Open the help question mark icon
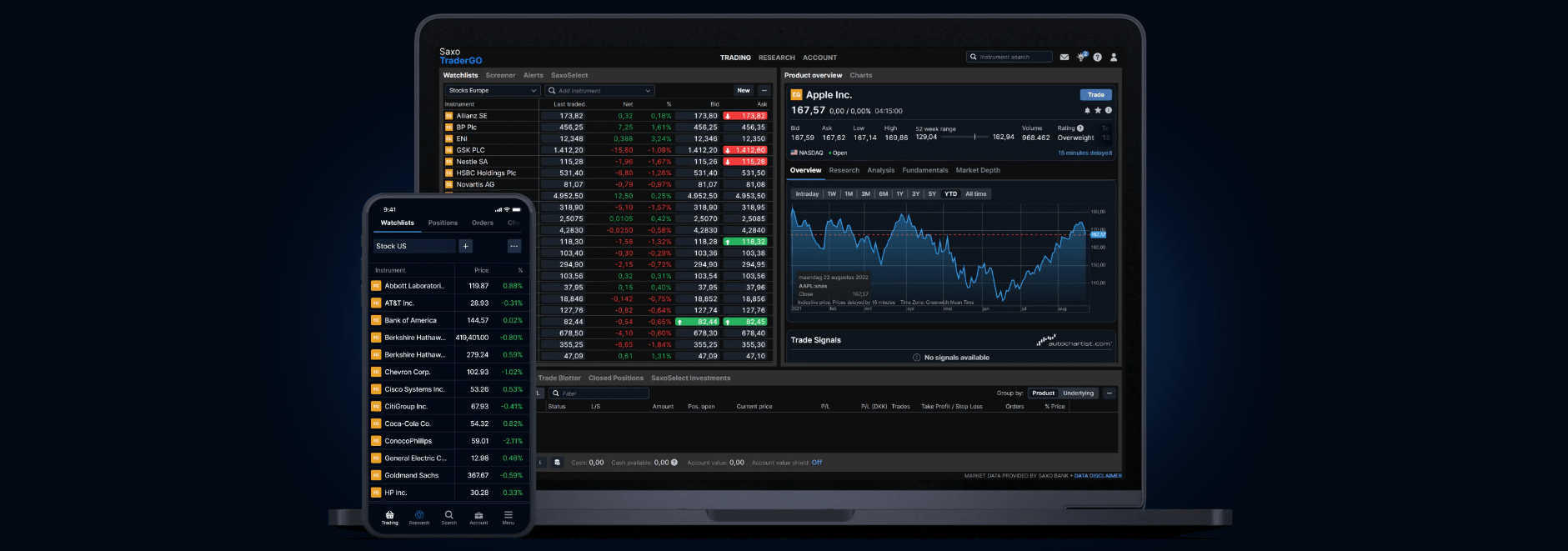This screenshot has height=551, width=1568. pos(1098,58)
